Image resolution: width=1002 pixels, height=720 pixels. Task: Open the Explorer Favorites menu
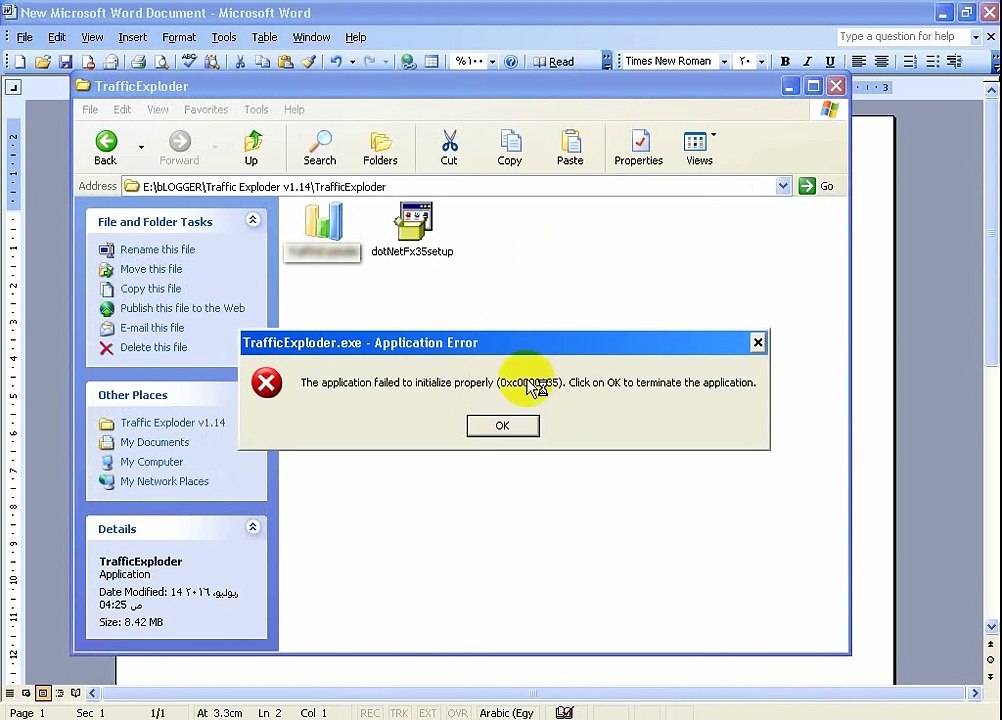pos(206,109)
